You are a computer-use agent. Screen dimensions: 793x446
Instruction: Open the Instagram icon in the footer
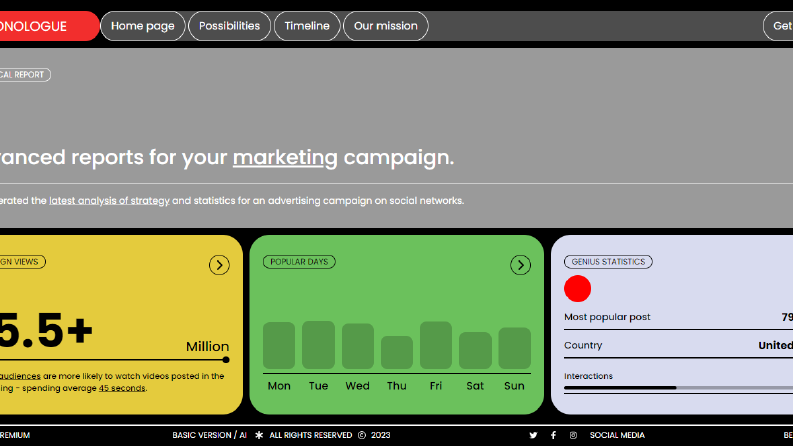pos(573,435)
